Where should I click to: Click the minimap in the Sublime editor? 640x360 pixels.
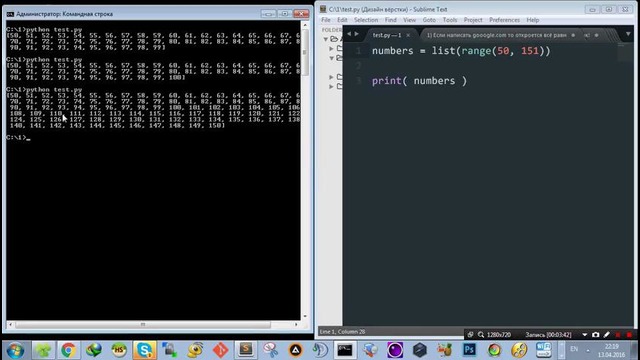625,52
